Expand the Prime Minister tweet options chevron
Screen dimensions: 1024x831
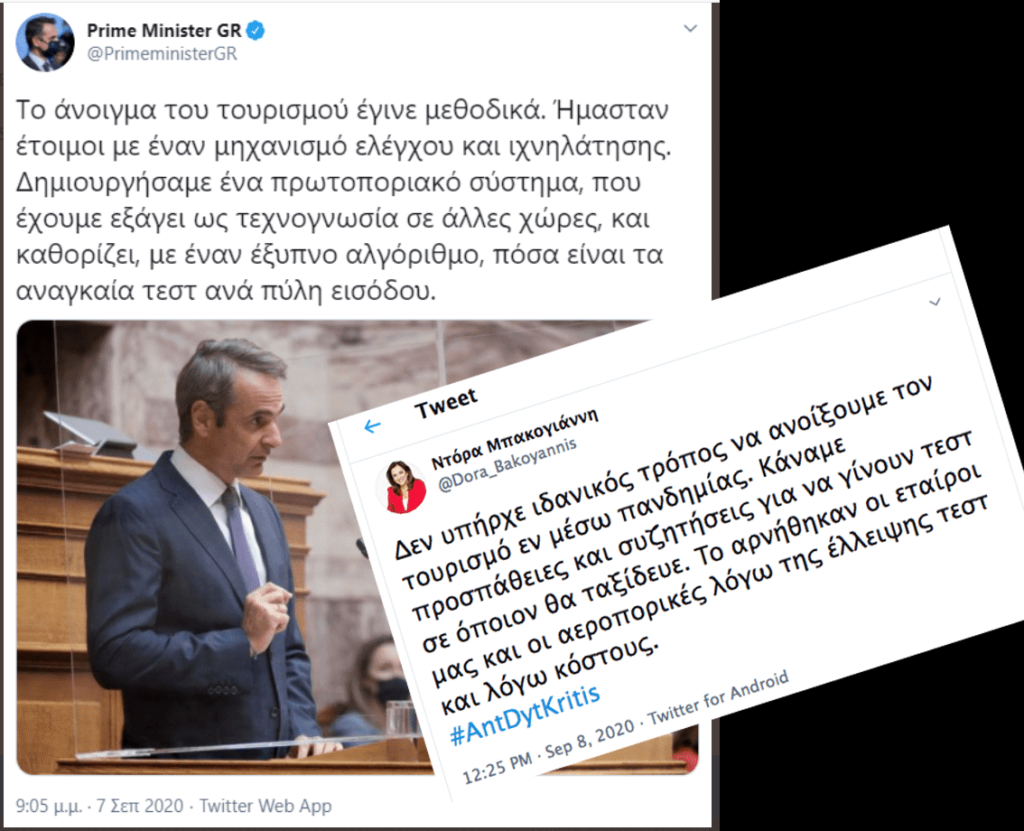coord(690,29)
